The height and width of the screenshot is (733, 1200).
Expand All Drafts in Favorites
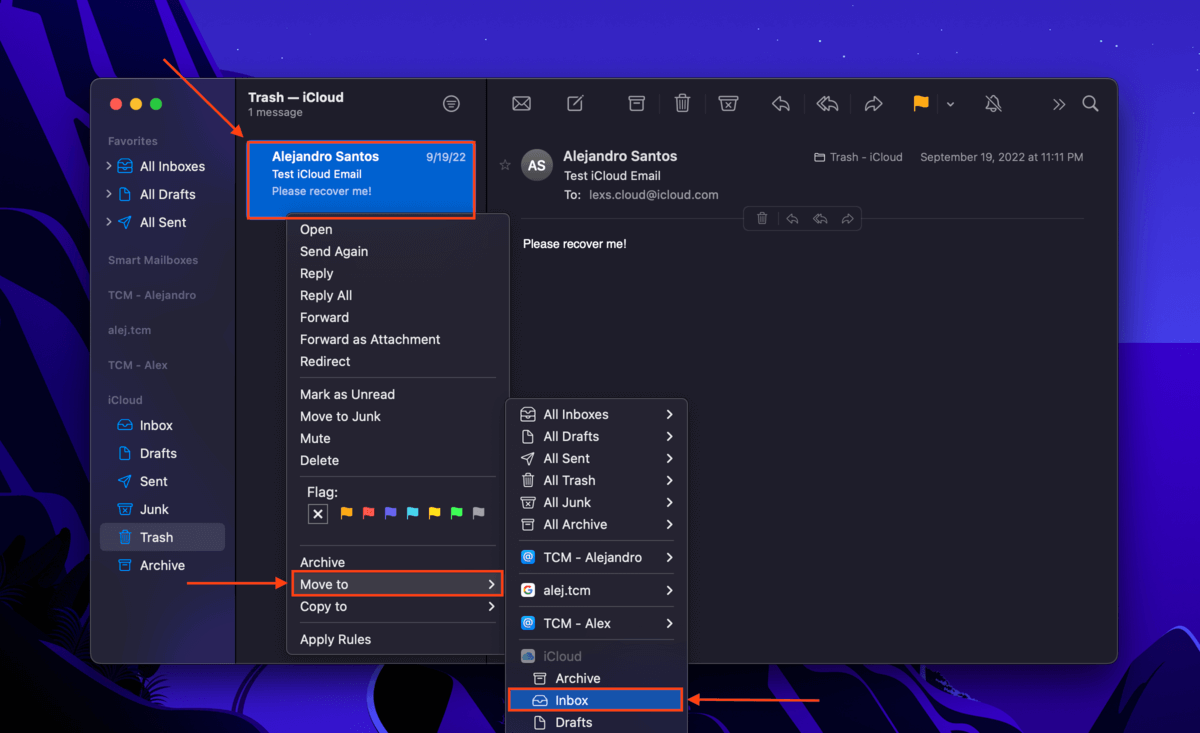point(109,194)
